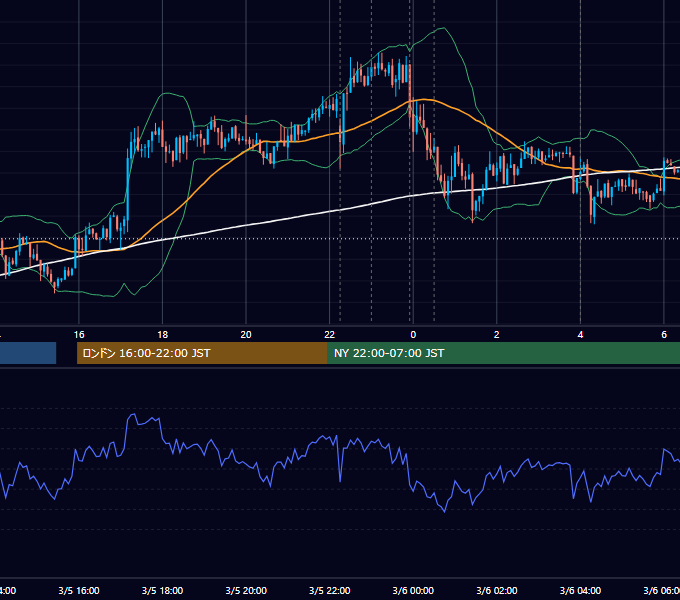Click the 3/5 16:00 date label

pyautogui.click(x=79, y=591)
